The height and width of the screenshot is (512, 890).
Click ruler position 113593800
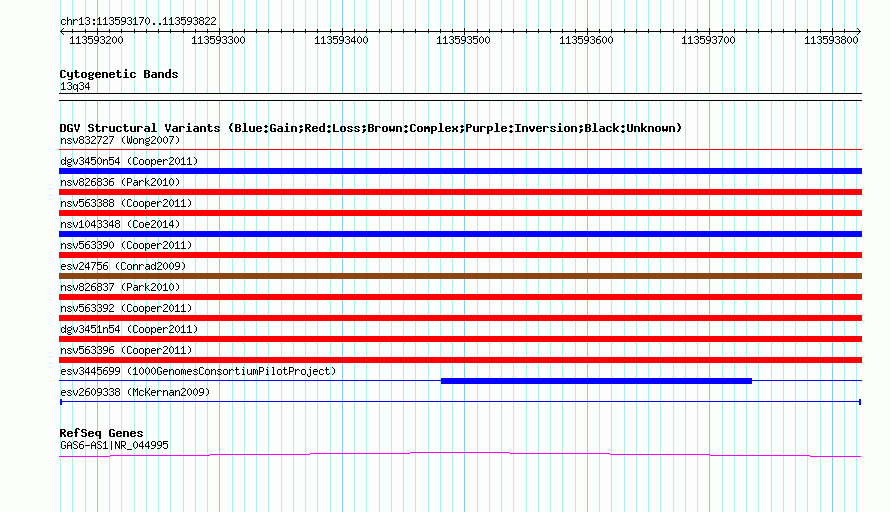pos(831,40)
